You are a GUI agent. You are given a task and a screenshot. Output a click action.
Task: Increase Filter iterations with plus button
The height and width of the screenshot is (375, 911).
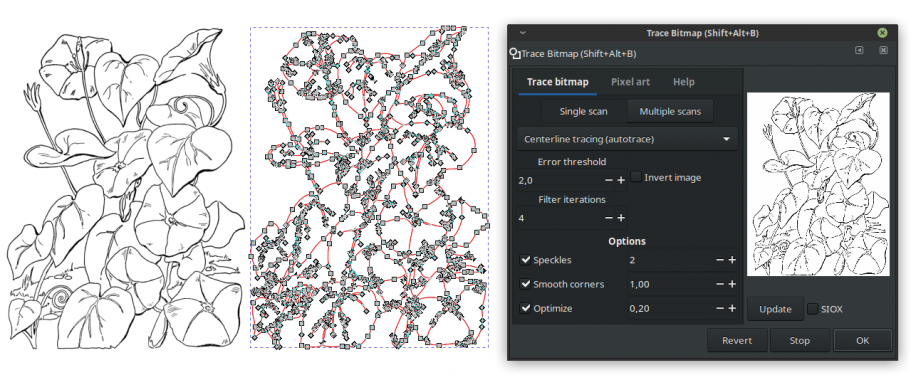tap(621, 218)
